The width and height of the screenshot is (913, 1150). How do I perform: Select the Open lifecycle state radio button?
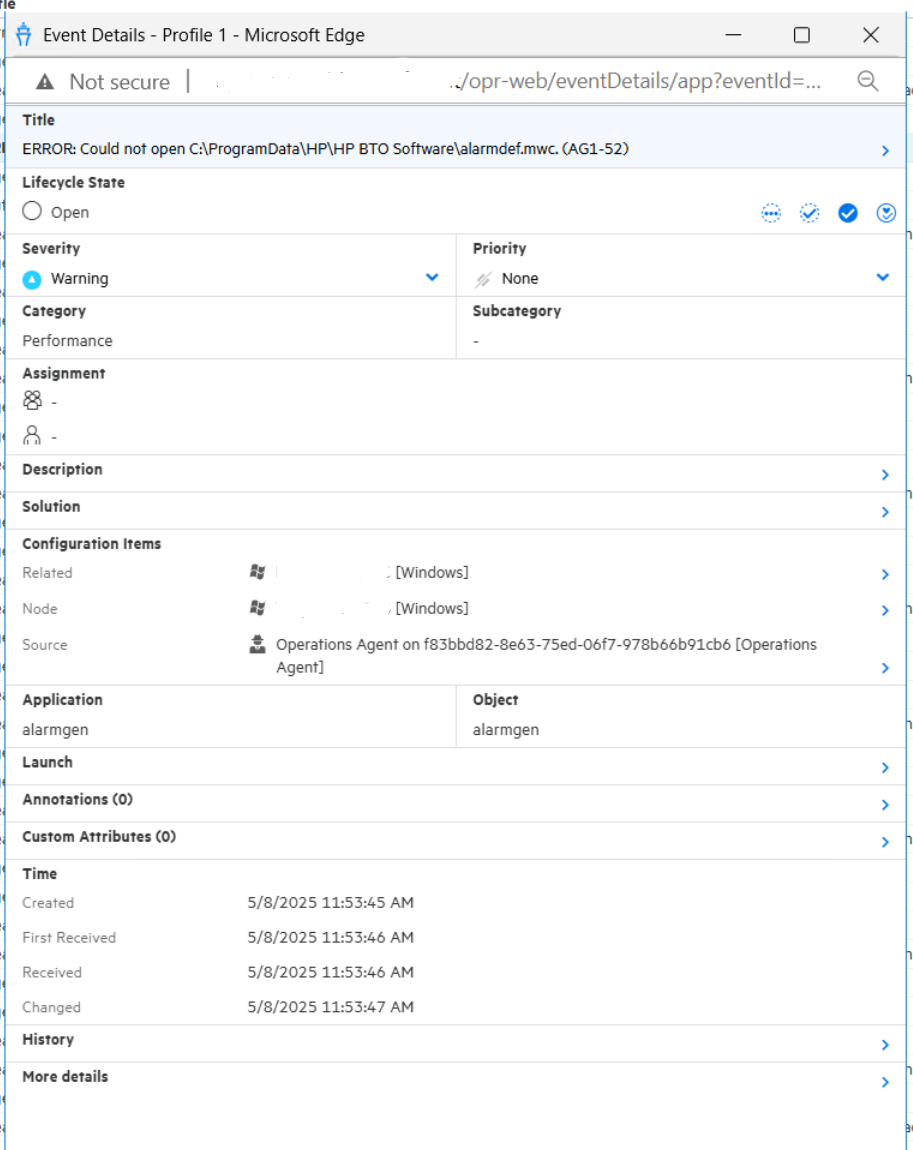click(x=32, y=212)
